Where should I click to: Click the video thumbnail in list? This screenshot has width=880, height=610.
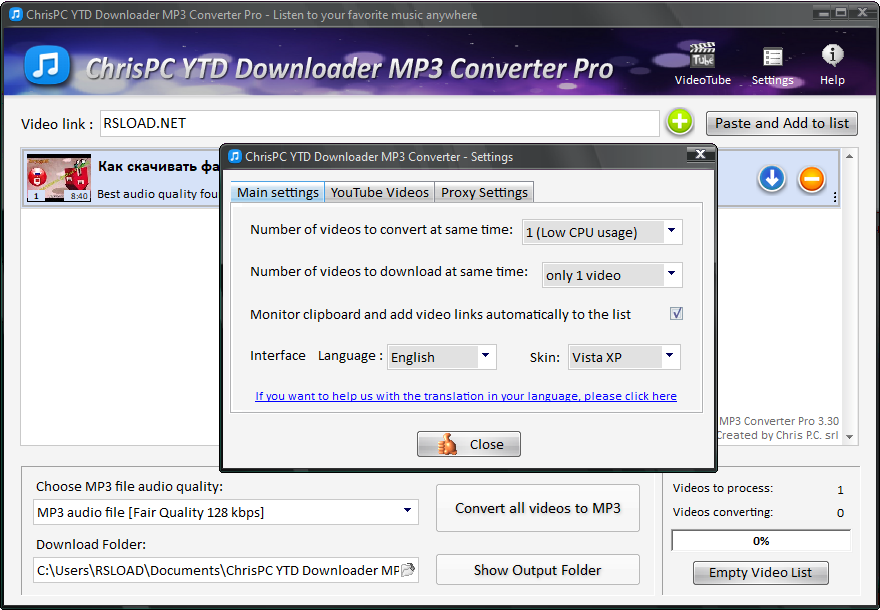tap(58, 178)
